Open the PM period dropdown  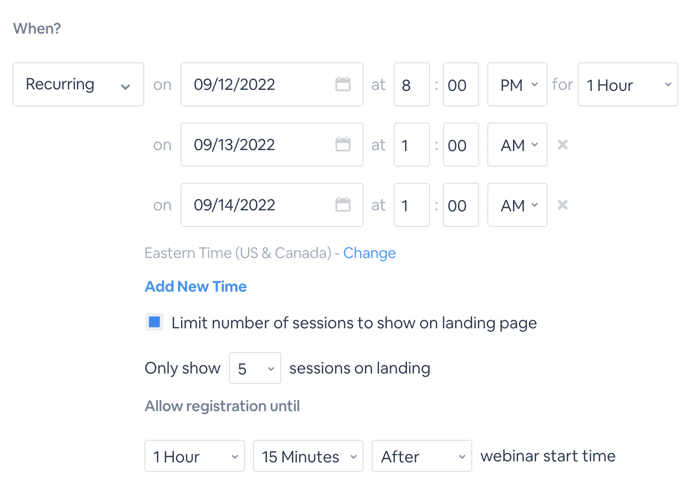[517, 84]
